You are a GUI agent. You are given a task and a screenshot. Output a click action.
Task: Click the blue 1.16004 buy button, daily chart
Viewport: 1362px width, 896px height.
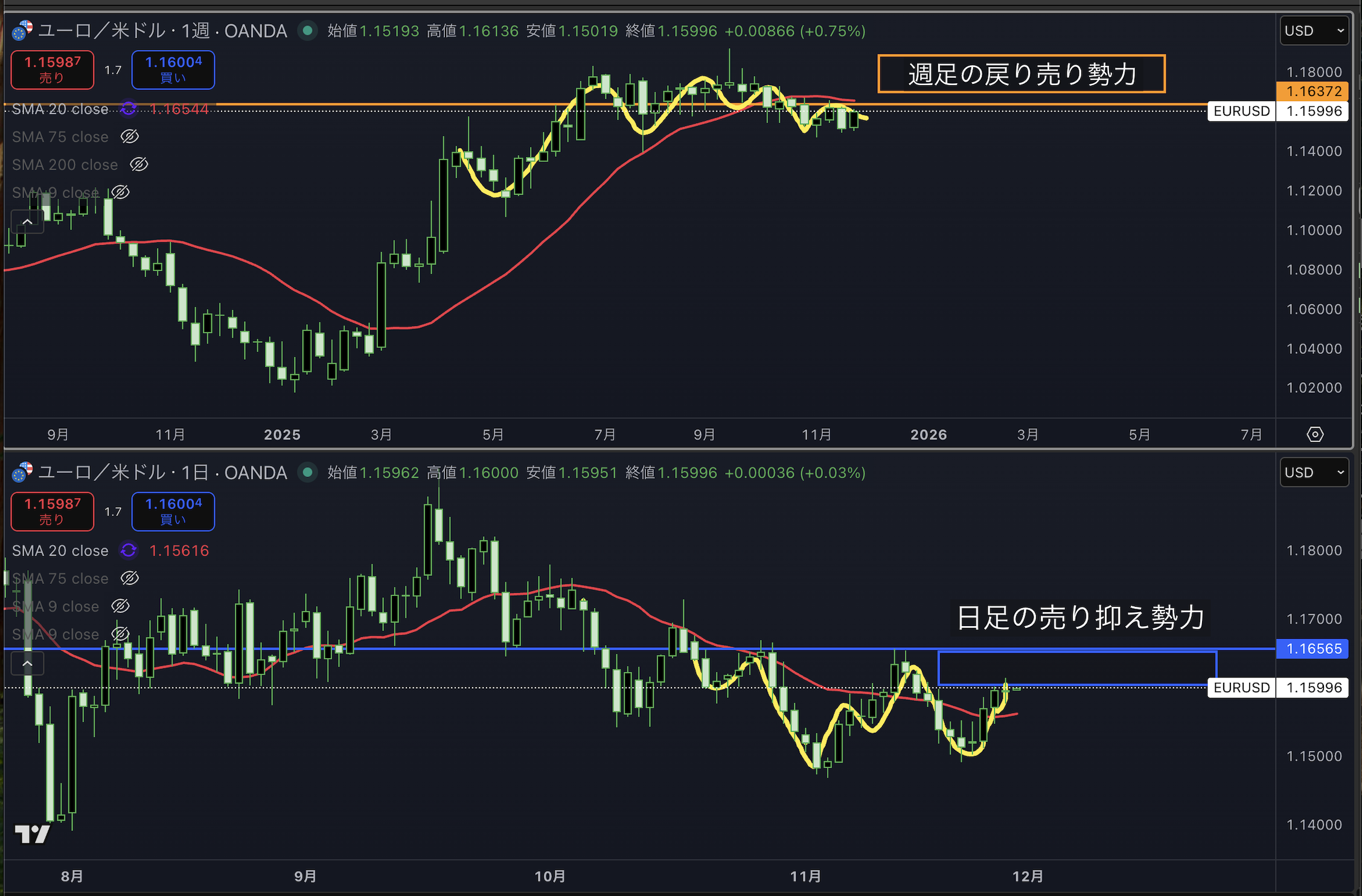(x=173, y=511)
